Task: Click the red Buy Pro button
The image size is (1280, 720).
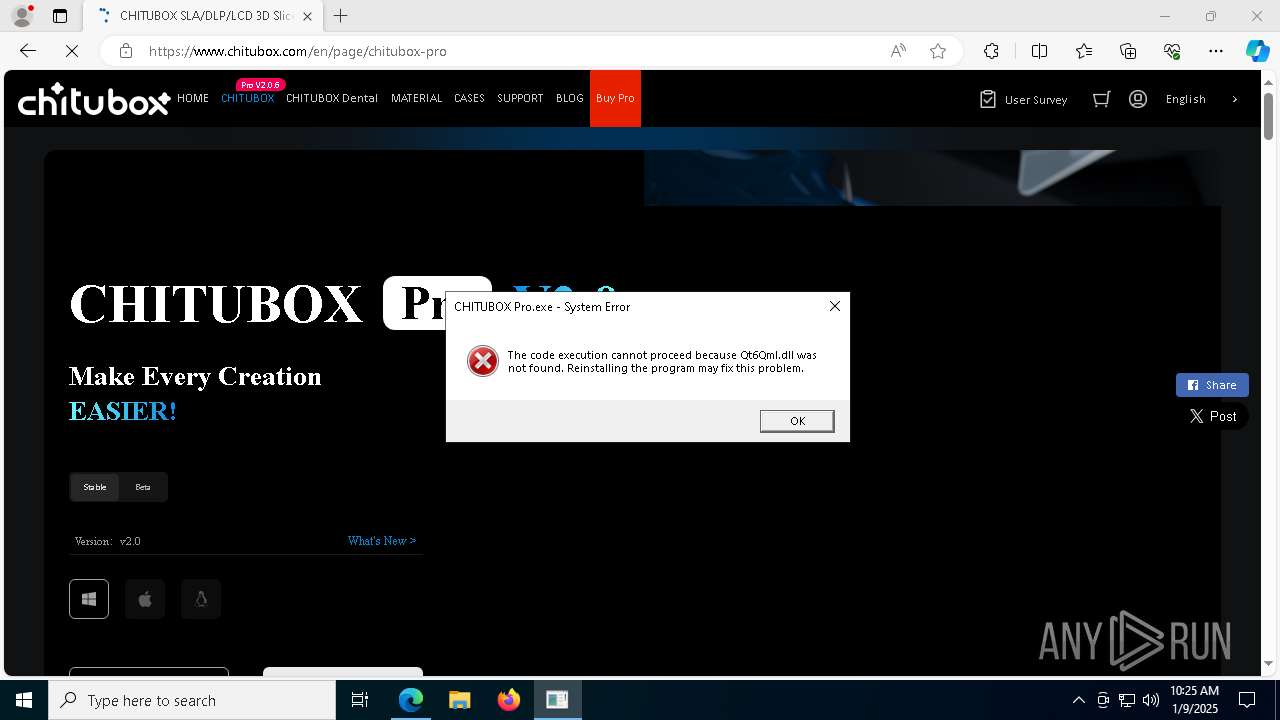Action: 615,98
